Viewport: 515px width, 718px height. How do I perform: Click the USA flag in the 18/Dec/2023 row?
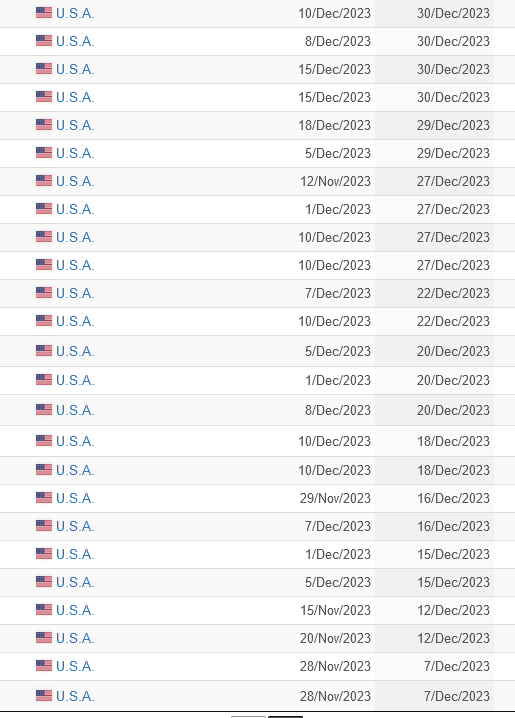pyautogui.click(x=44, y=125)
